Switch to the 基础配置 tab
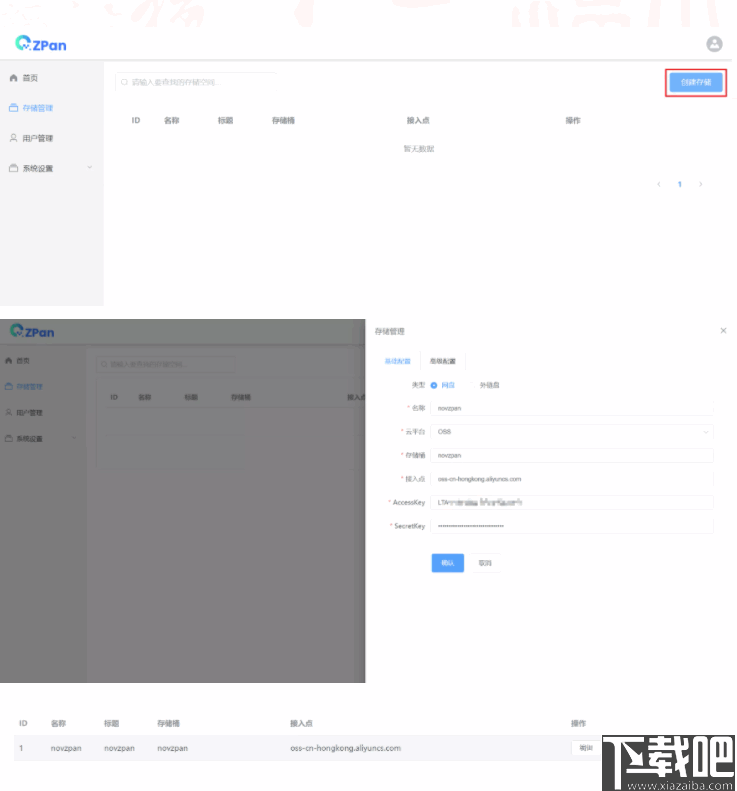 (398, 361)
